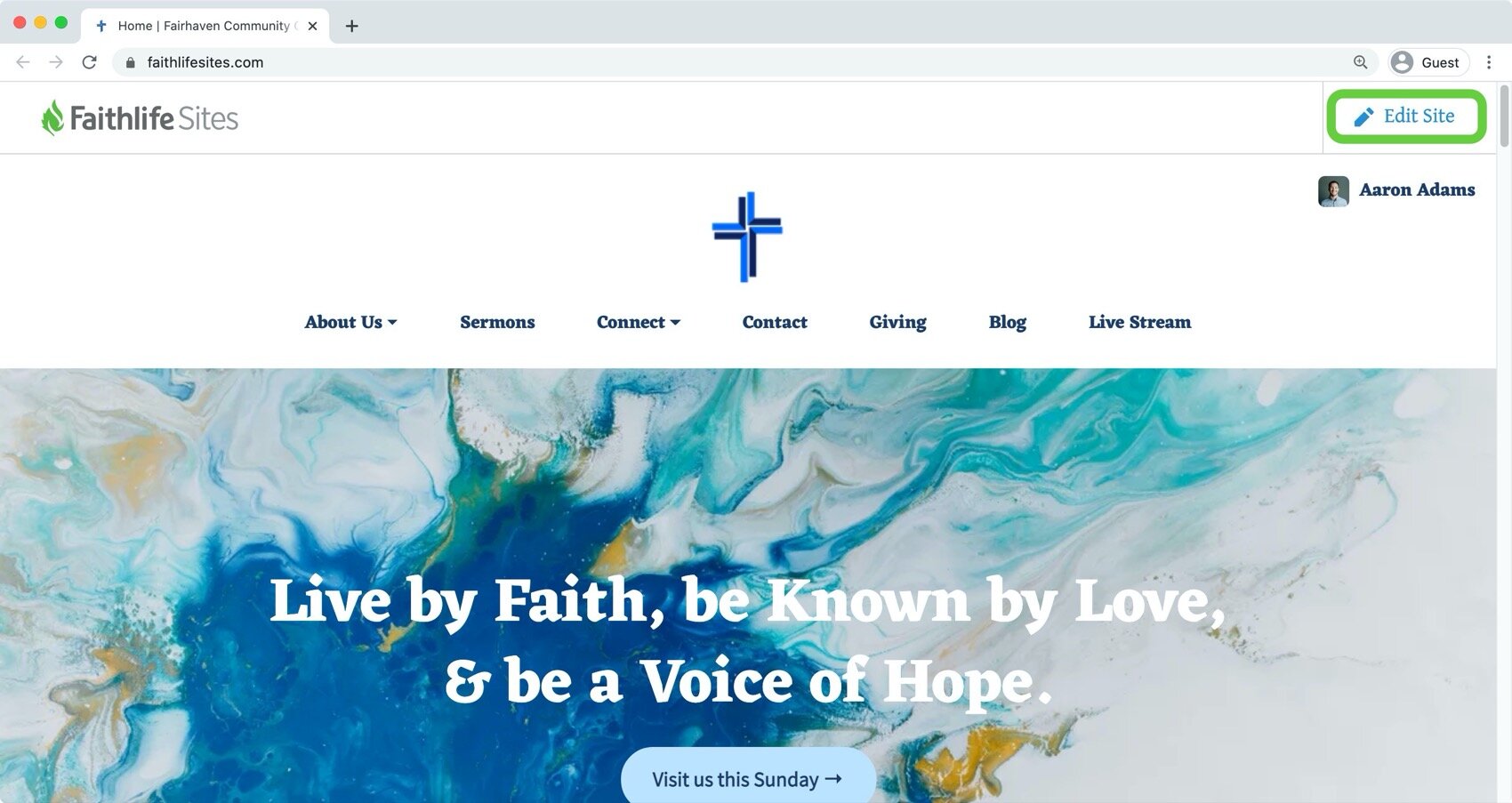The image size is (1512, 803).
Task: Go to the Giving page
Action: tap(897, 322)
